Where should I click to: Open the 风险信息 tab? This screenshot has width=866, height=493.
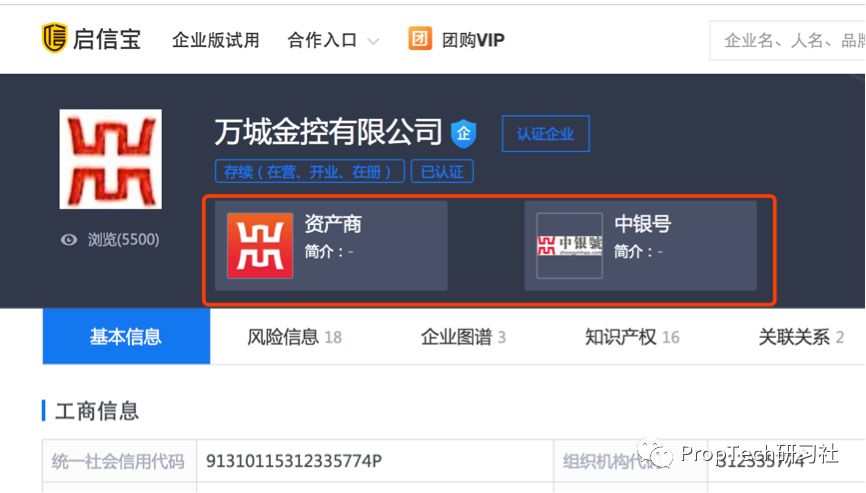click(x=294, y=337)
